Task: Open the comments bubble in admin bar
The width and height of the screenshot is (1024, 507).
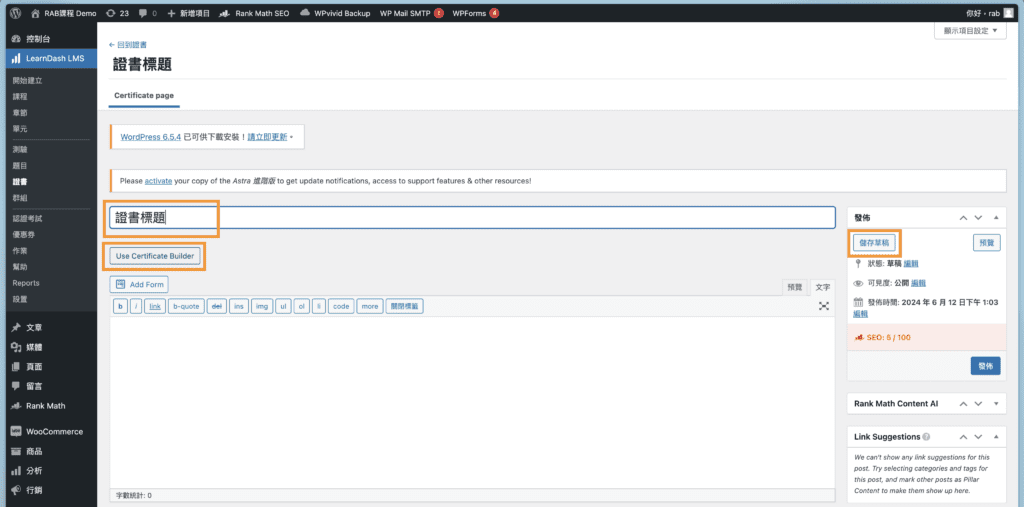Action: click(148, 14)
